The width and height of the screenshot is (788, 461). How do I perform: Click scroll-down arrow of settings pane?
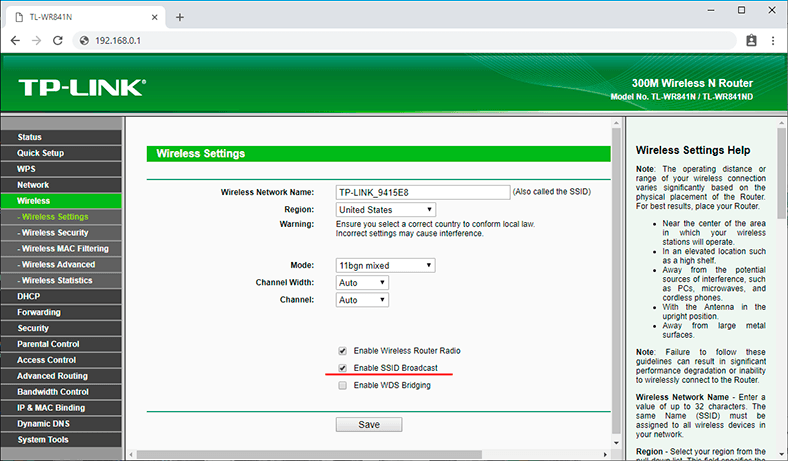(x=616, y=443)
